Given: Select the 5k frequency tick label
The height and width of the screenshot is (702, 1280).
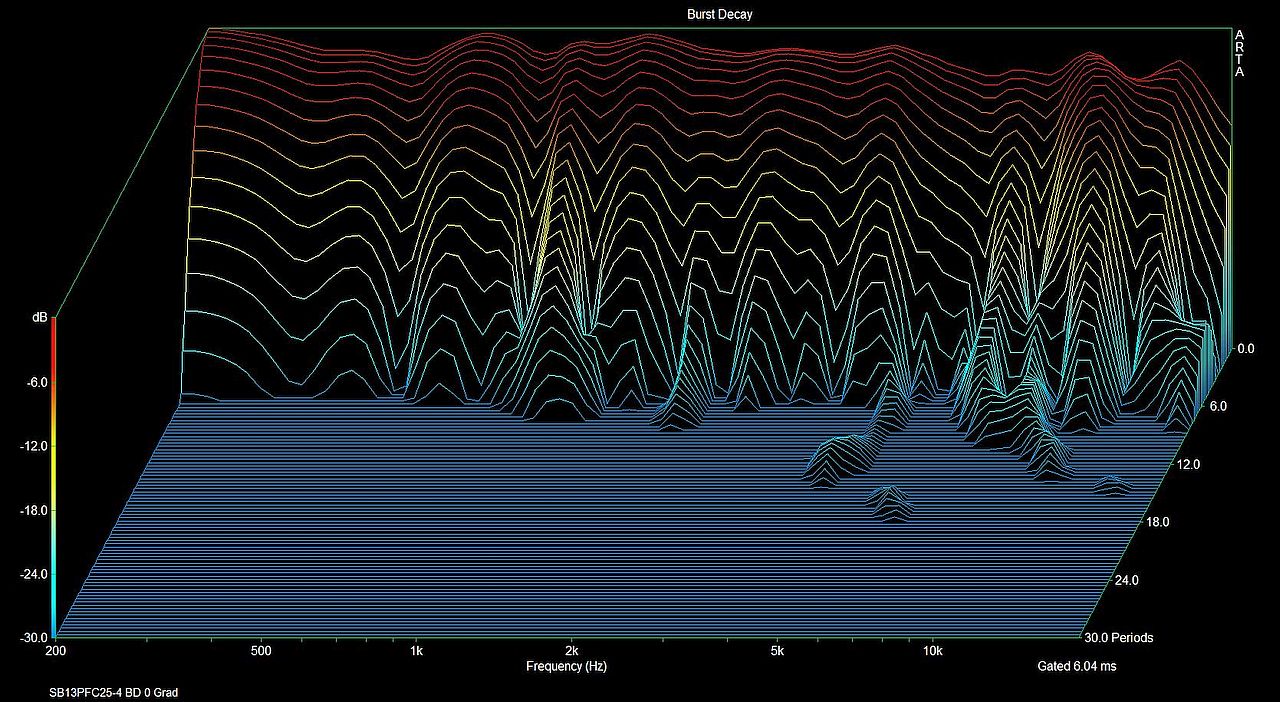Looking at the screenshot, I should click(777, 650).
